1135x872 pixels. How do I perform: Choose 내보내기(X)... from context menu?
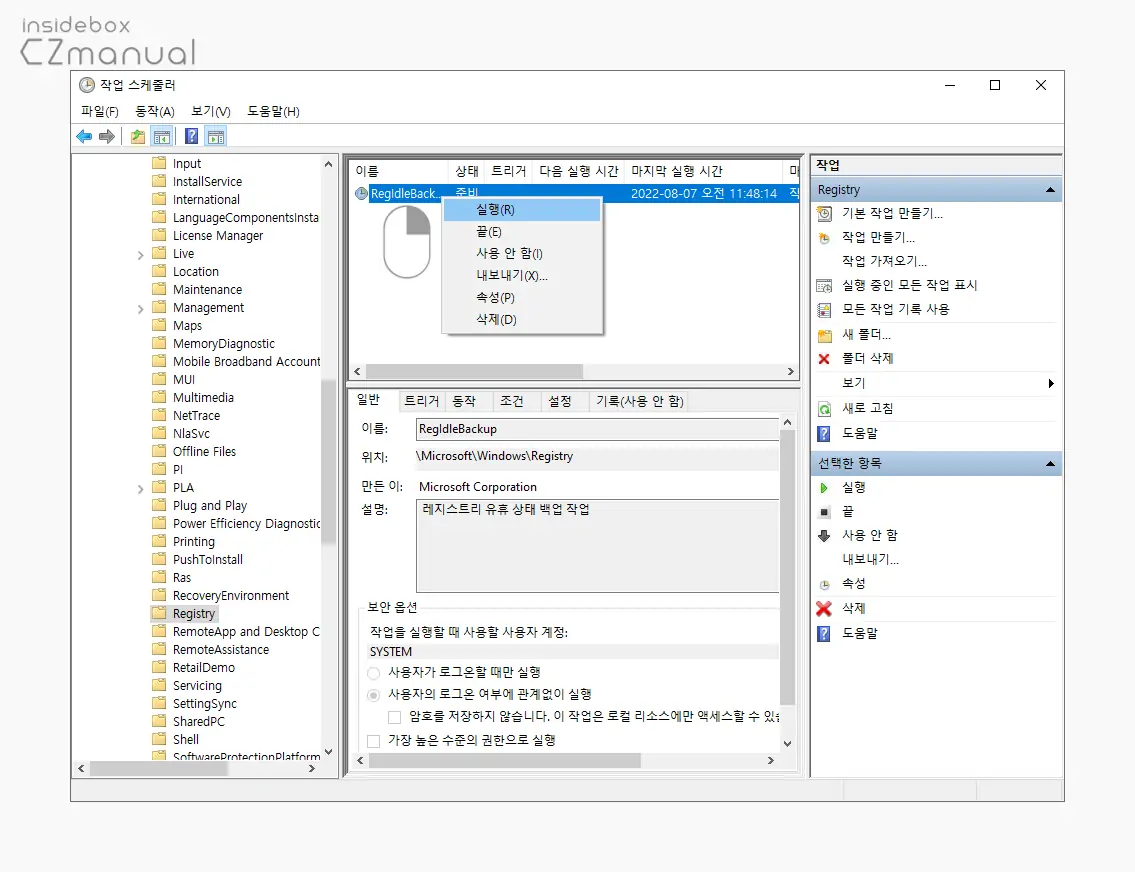[522, 275]
